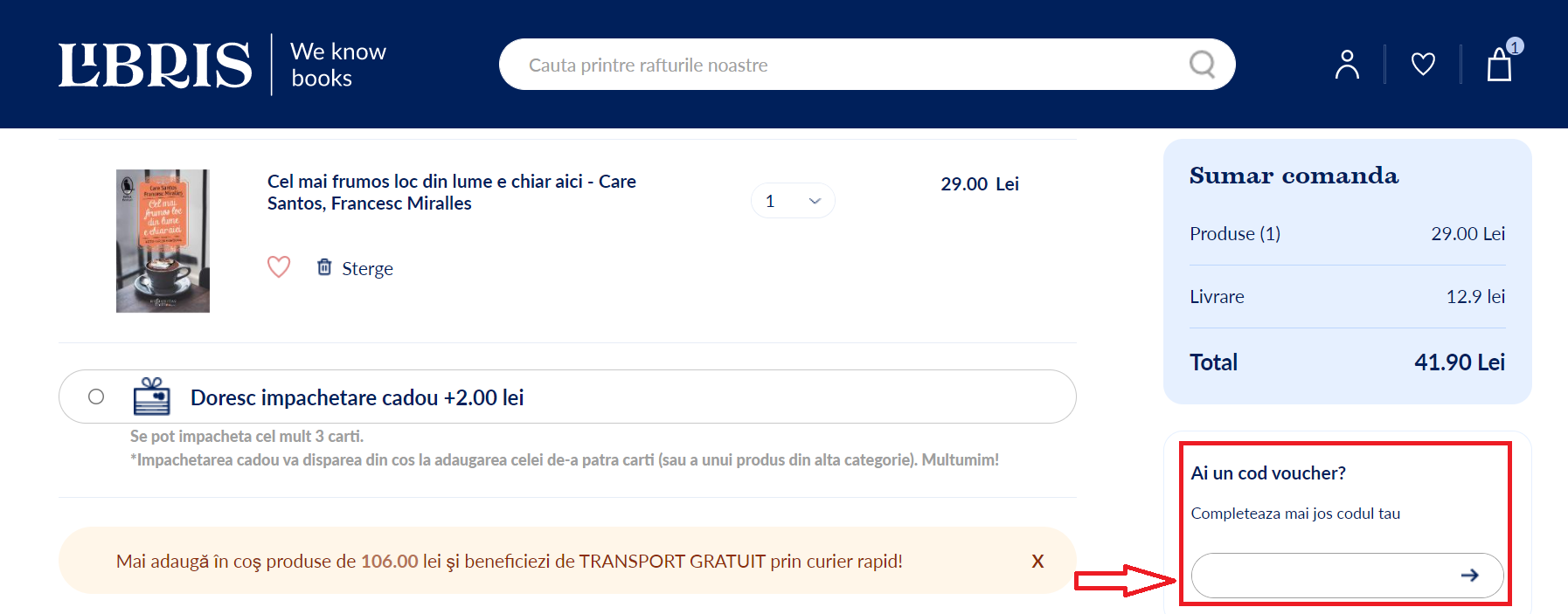Open the quantity dropdown
This screenshot has width=1568, height=614.
pyautogui.click(x=792, y=201)
